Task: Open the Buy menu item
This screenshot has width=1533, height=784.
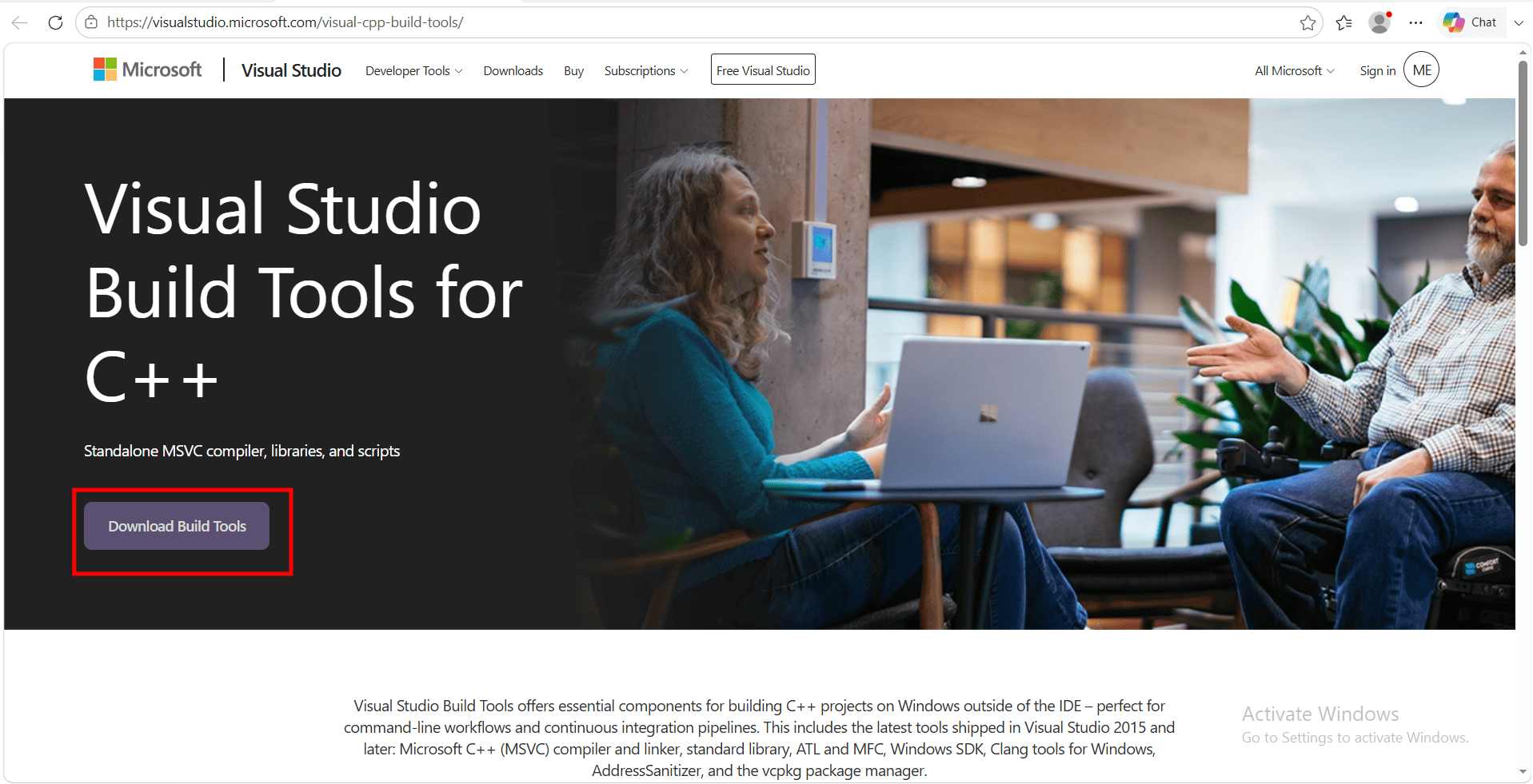Action: [x=573, y=71]
